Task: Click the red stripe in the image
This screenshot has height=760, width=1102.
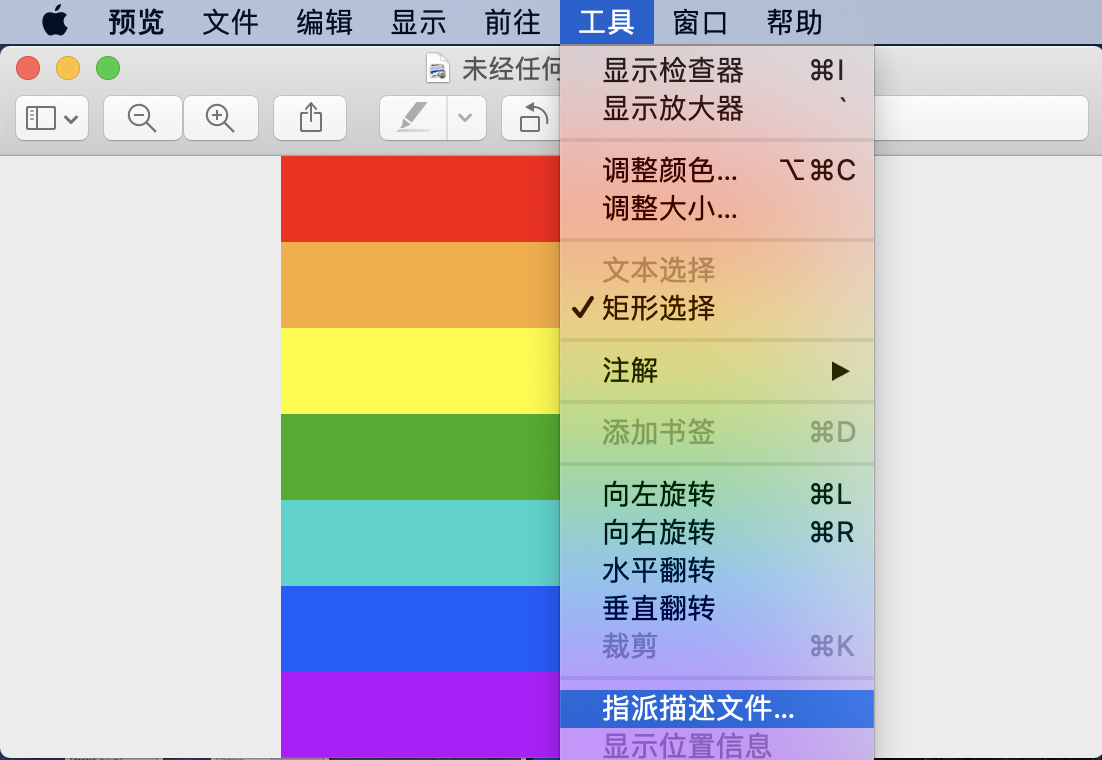Action: (420, 198)
